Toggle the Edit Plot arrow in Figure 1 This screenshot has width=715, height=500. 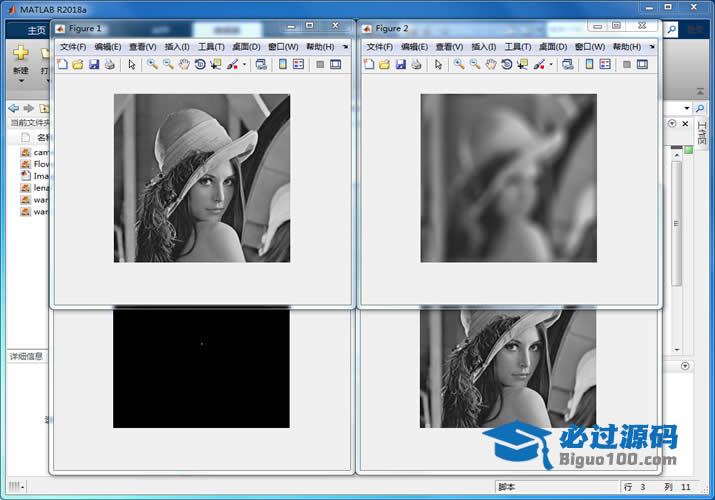131,64
